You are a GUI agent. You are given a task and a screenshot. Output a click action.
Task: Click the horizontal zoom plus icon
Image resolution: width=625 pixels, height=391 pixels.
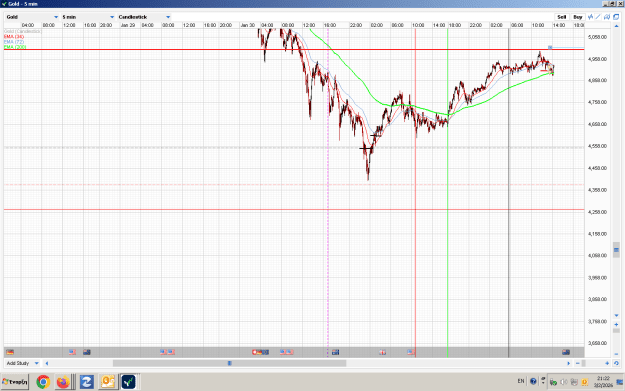tap(607, 363)
